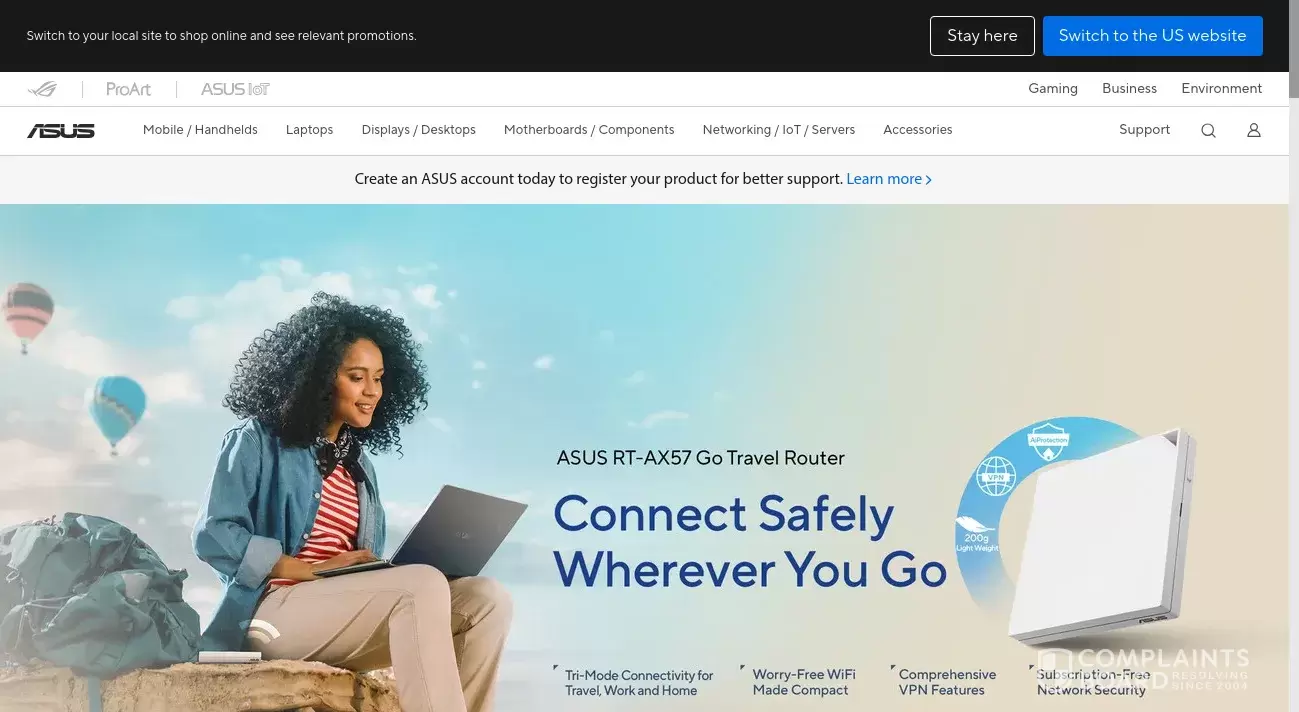Select Displays / Desktops in the navigation
The width and height of the screenshot is (1299, 712).
pos(419,130)
